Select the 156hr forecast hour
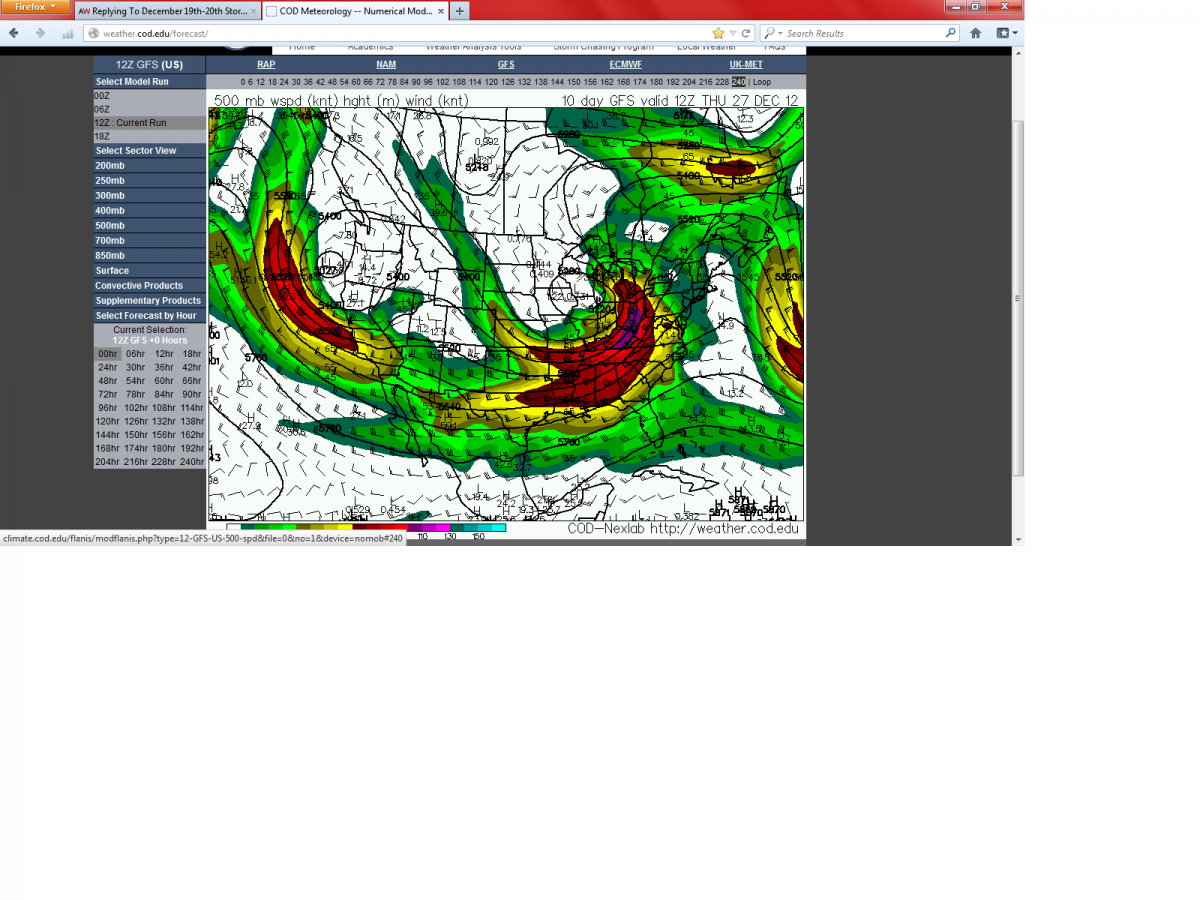Screen dimensions: 1200x900 click(164, 435)
